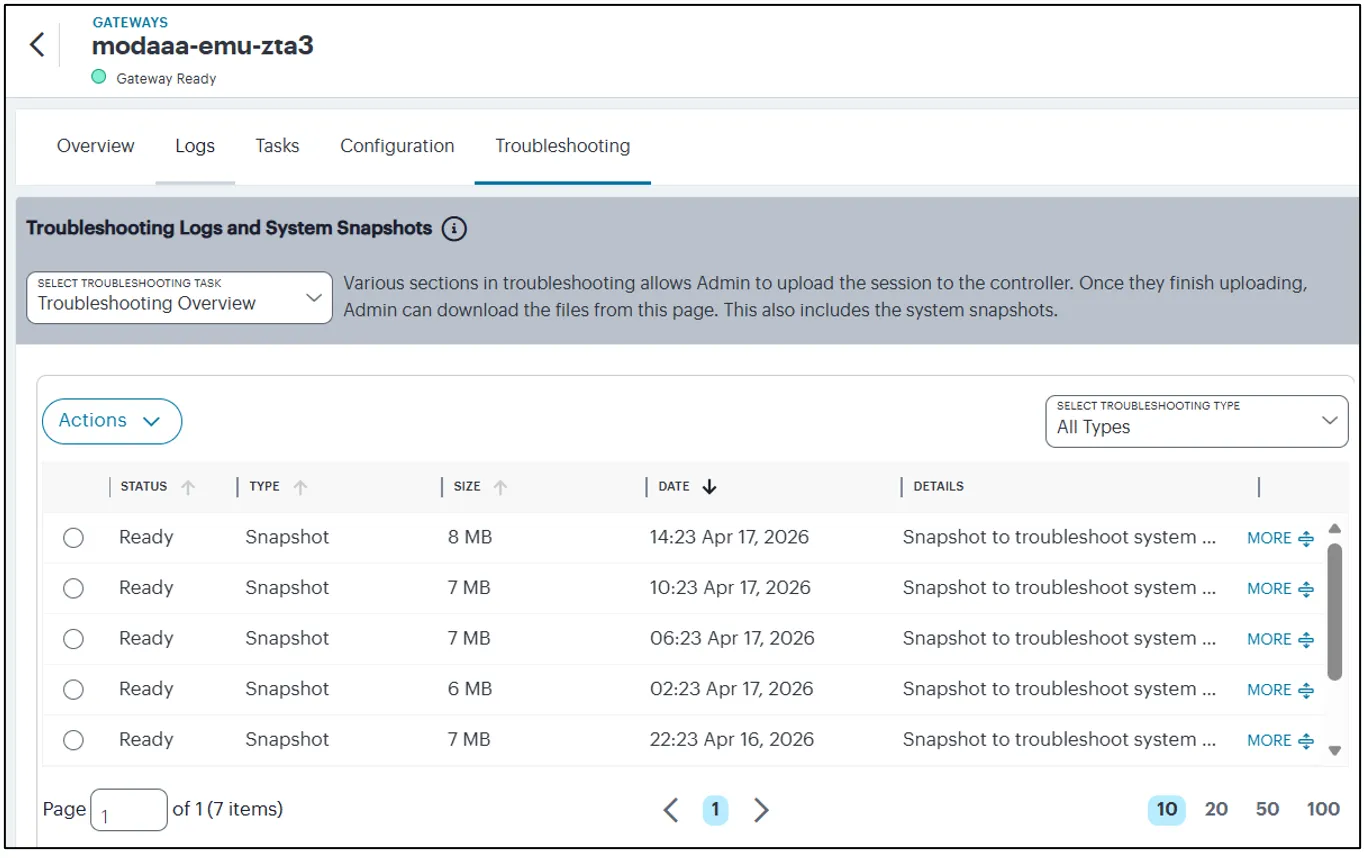Click the info icon beside Troubleshooting Logs heading
Screen dimensions: 1365x858
(x=454, y=229)
